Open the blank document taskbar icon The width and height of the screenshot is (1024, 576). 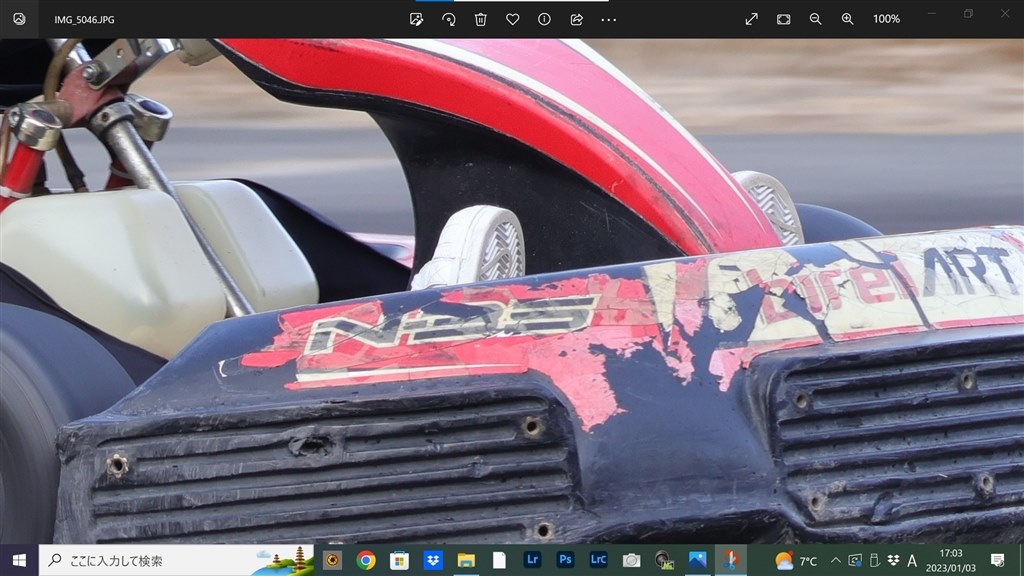coord(499,560)
